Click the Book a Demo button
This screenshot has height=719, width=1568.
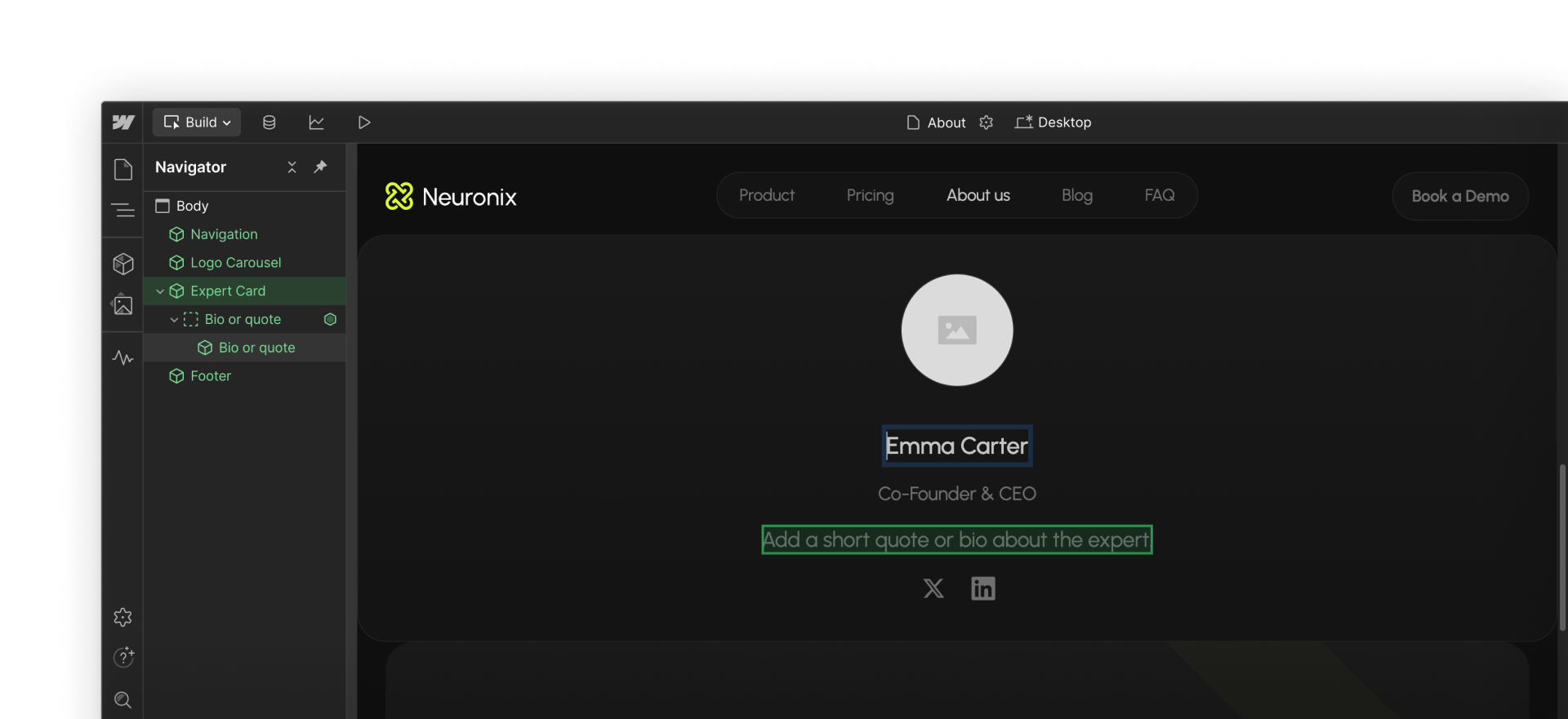point(1460,197)
